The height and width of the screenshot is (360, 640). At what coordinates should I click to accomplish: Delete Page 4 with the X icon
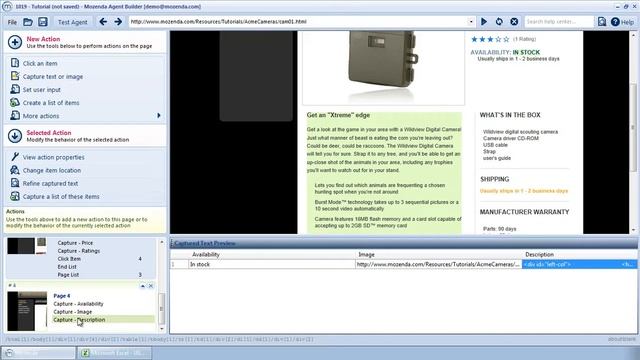(151, 286)
